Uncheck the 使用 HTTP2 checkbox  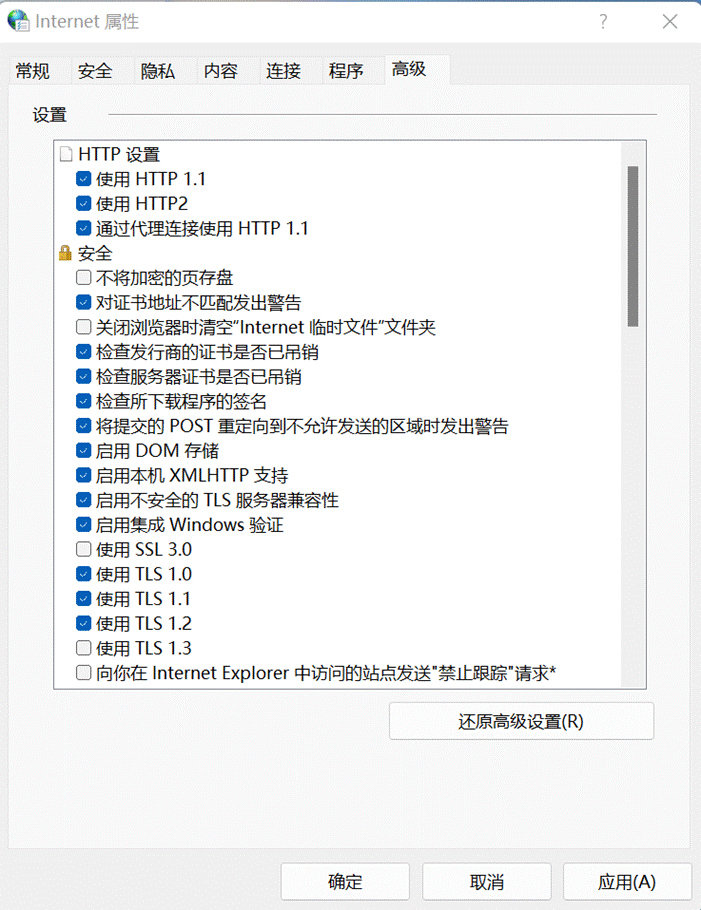coord(84,204)
